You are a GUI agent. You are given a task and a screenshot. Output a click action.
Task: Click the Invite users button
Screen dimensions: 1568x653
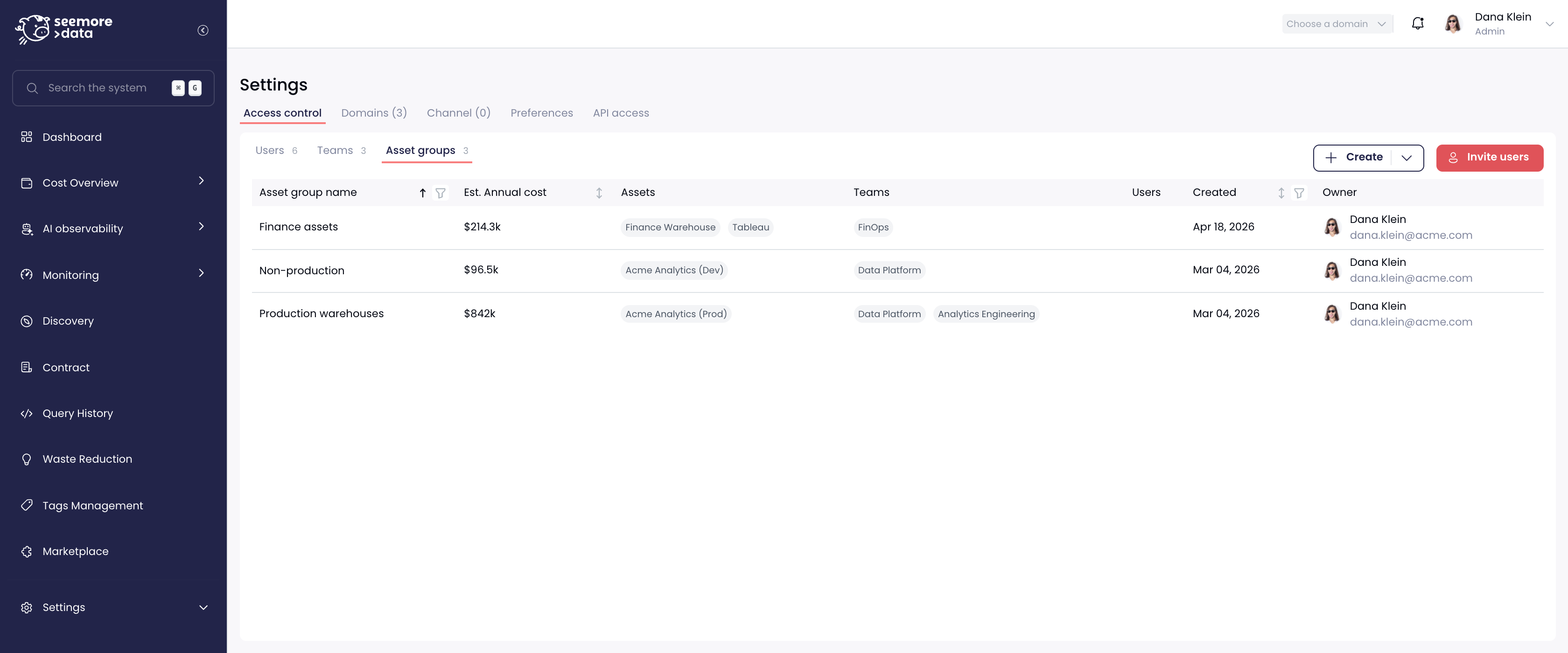(1490, 158)
